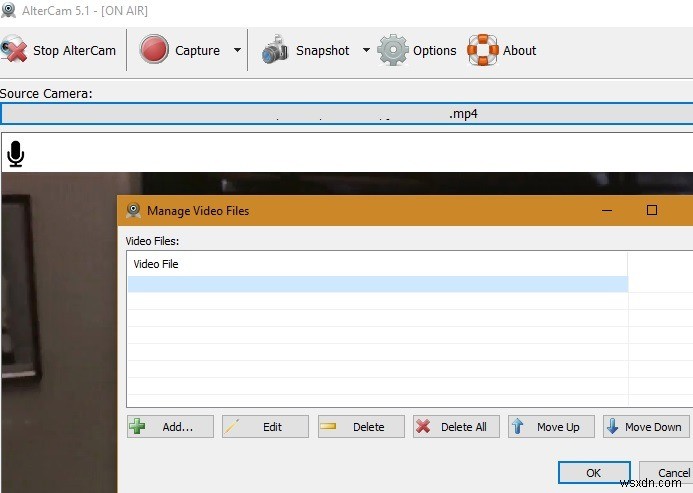Click the red Capture record icon
The height and width of the screenshot is (493, 693).
[154, 49]
